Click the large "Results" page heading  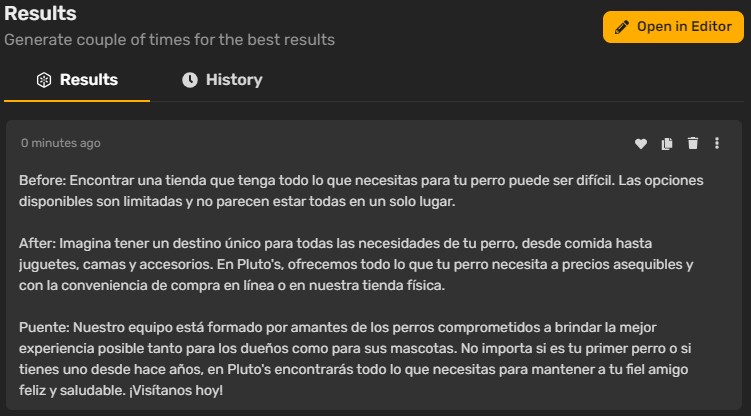40,13
